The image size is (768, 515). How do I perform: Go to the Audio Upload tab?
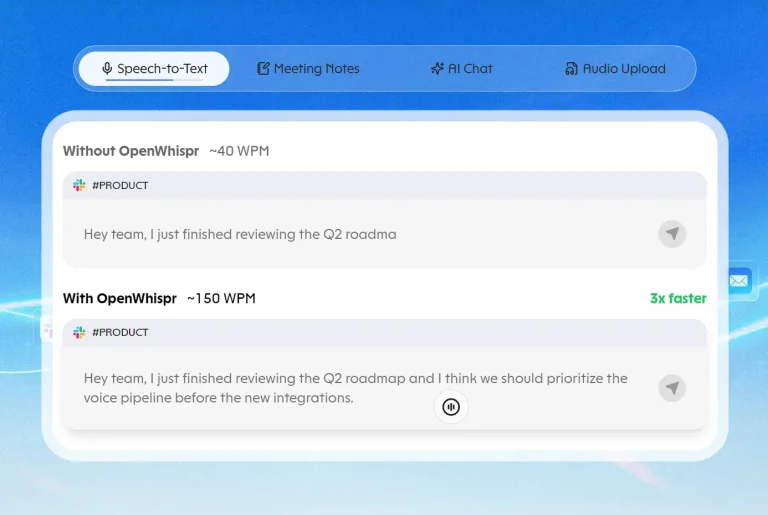click(x=615, y=69)
